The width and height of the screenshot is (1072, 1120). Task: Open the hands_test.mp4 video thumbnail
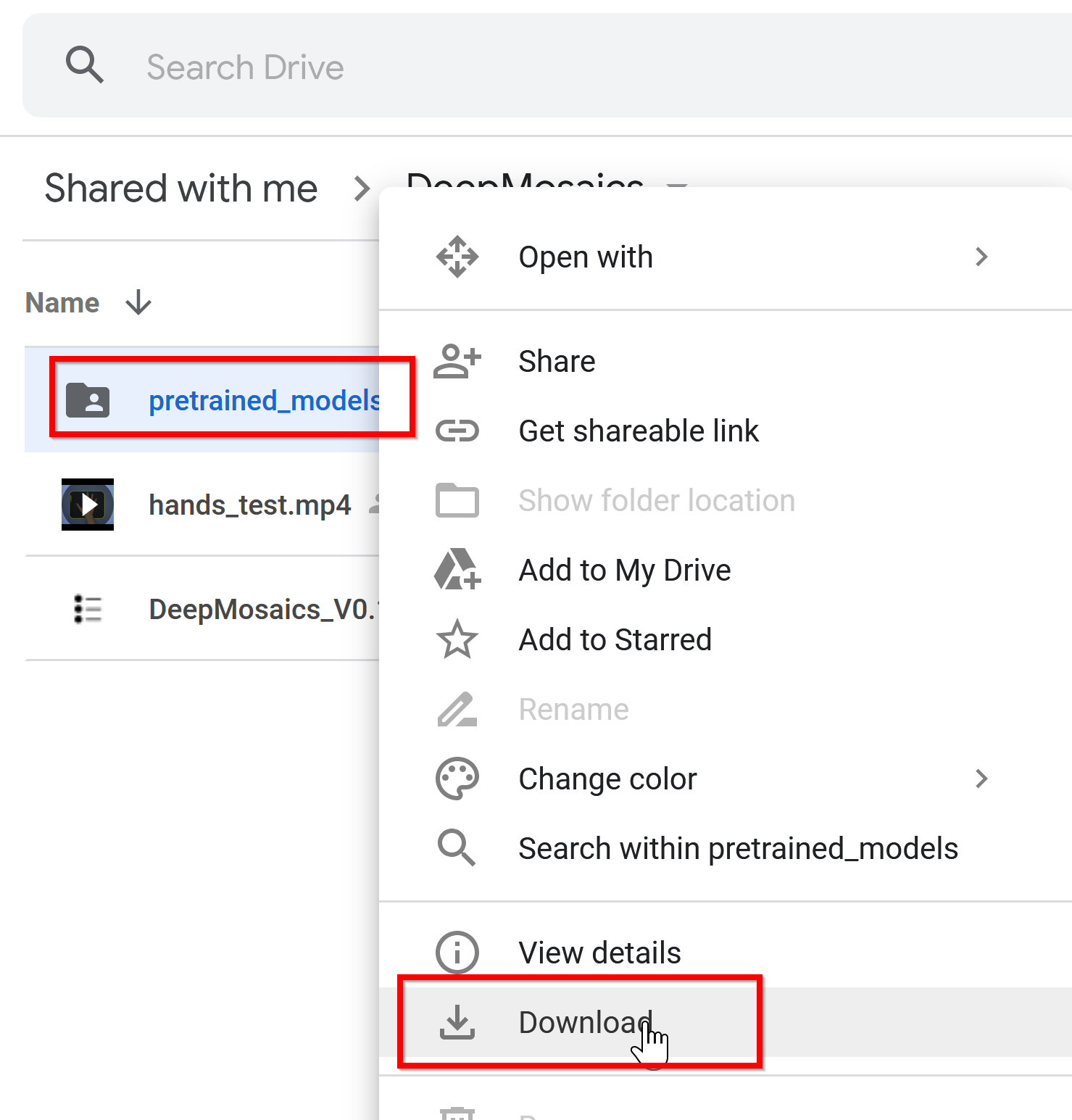[x=88, y=505]
